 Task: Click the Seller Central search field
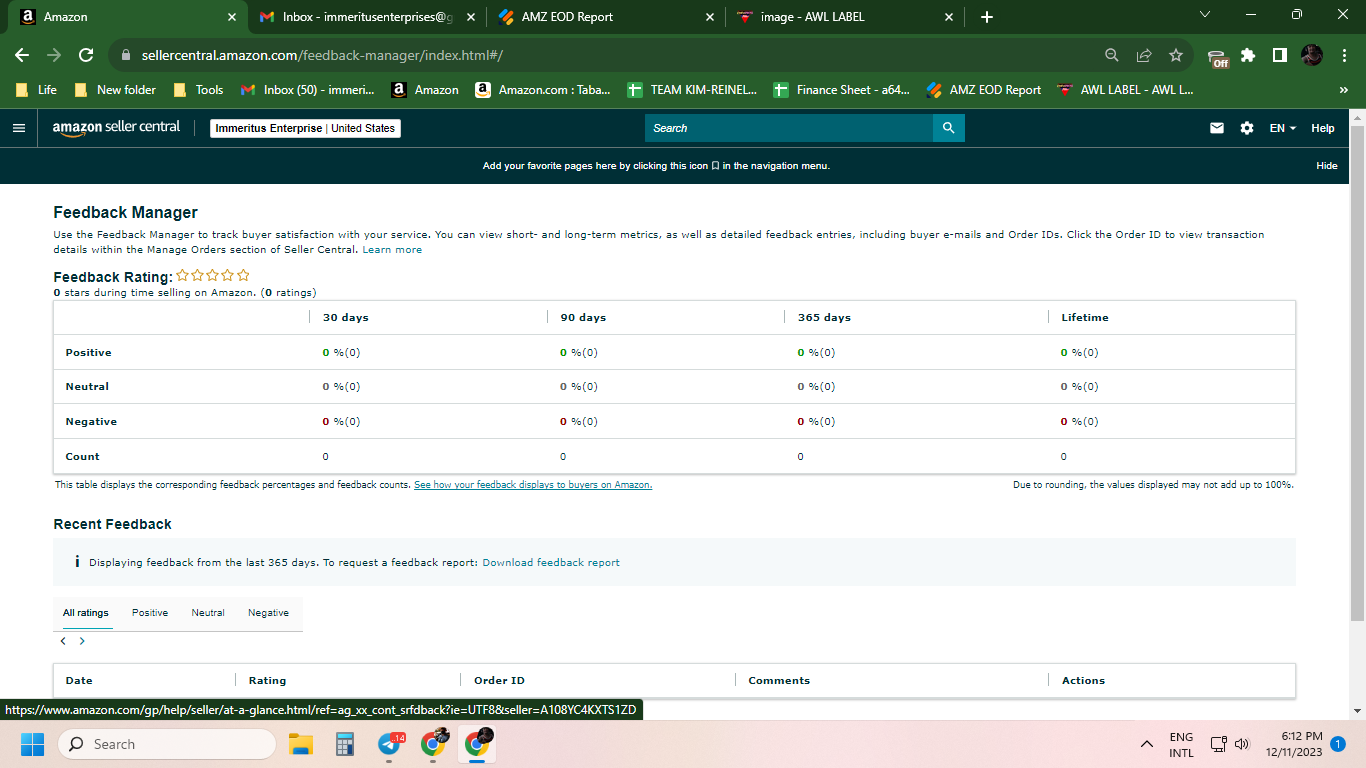(789, 128)
